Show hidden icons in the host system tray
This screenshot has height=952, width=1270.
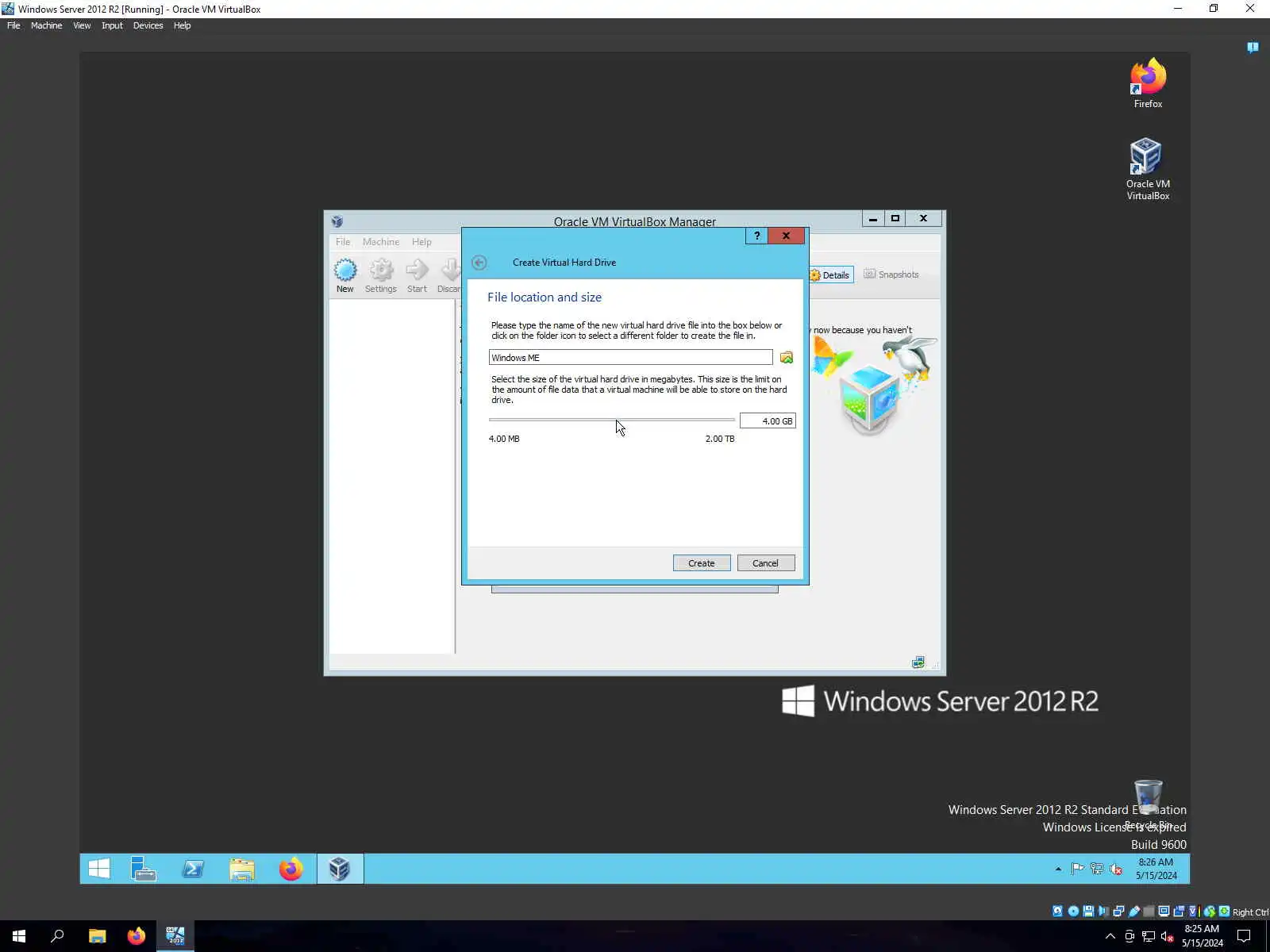[x=1110, y=936]
